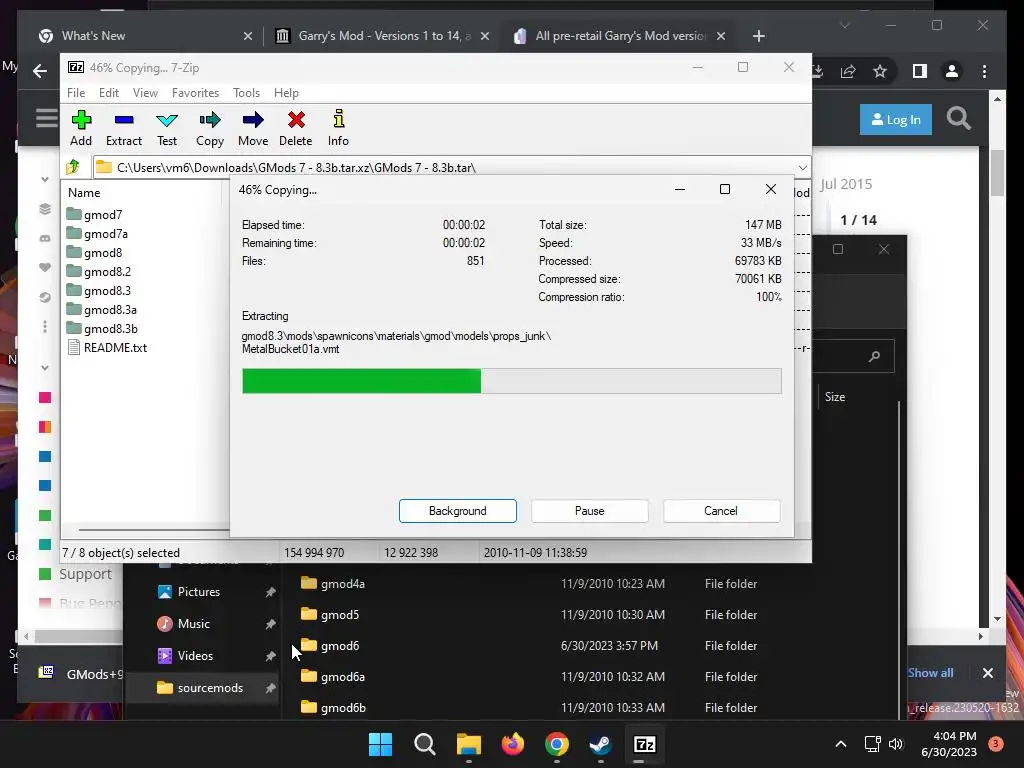
Task: Click the Add toolbar icon in 7-Zip
Action: point(81,128)
